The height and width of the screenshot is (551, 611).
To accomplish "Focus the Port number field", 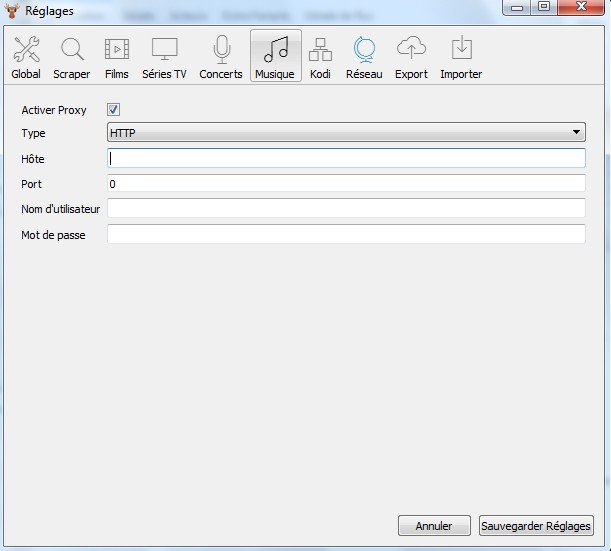I will (345, 184).
